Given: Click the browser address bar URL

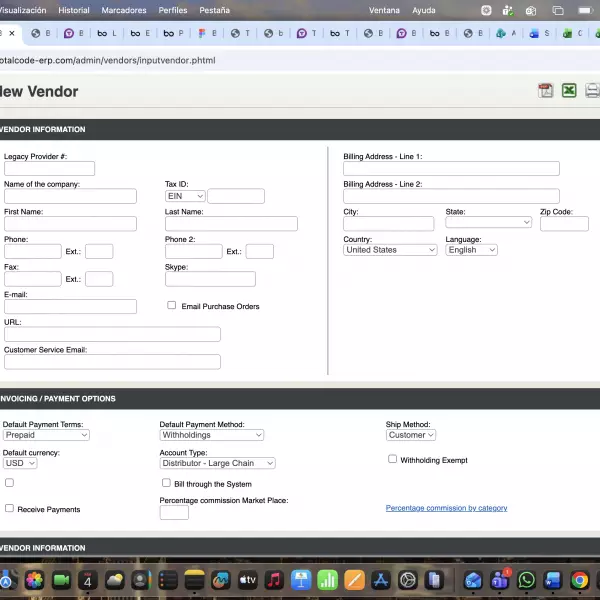Looking at the screenshot, I should pos(108,60).
